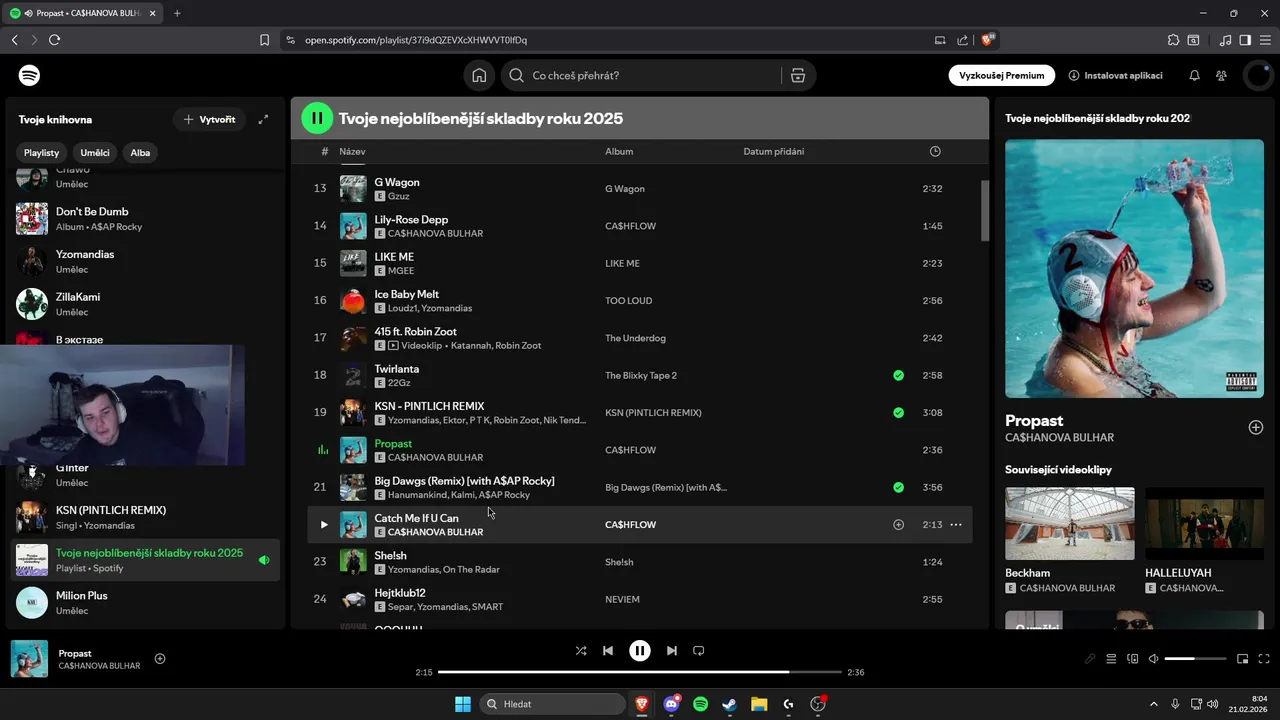Toggle liked checkmark on Twirlanta

[x=898, y=375]
